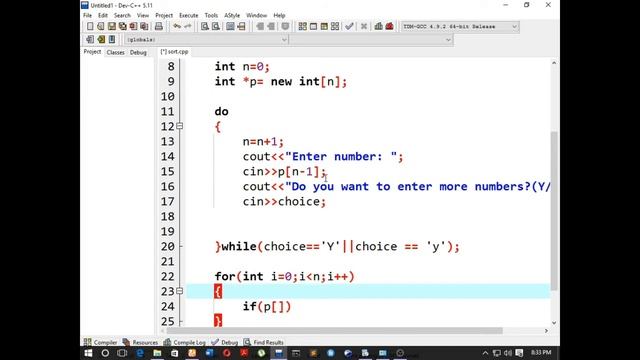This screenshot has height=360, width=640.
Task: Click the Goto Bookmarks icon on second toolbar row
Action: point(112,40)
